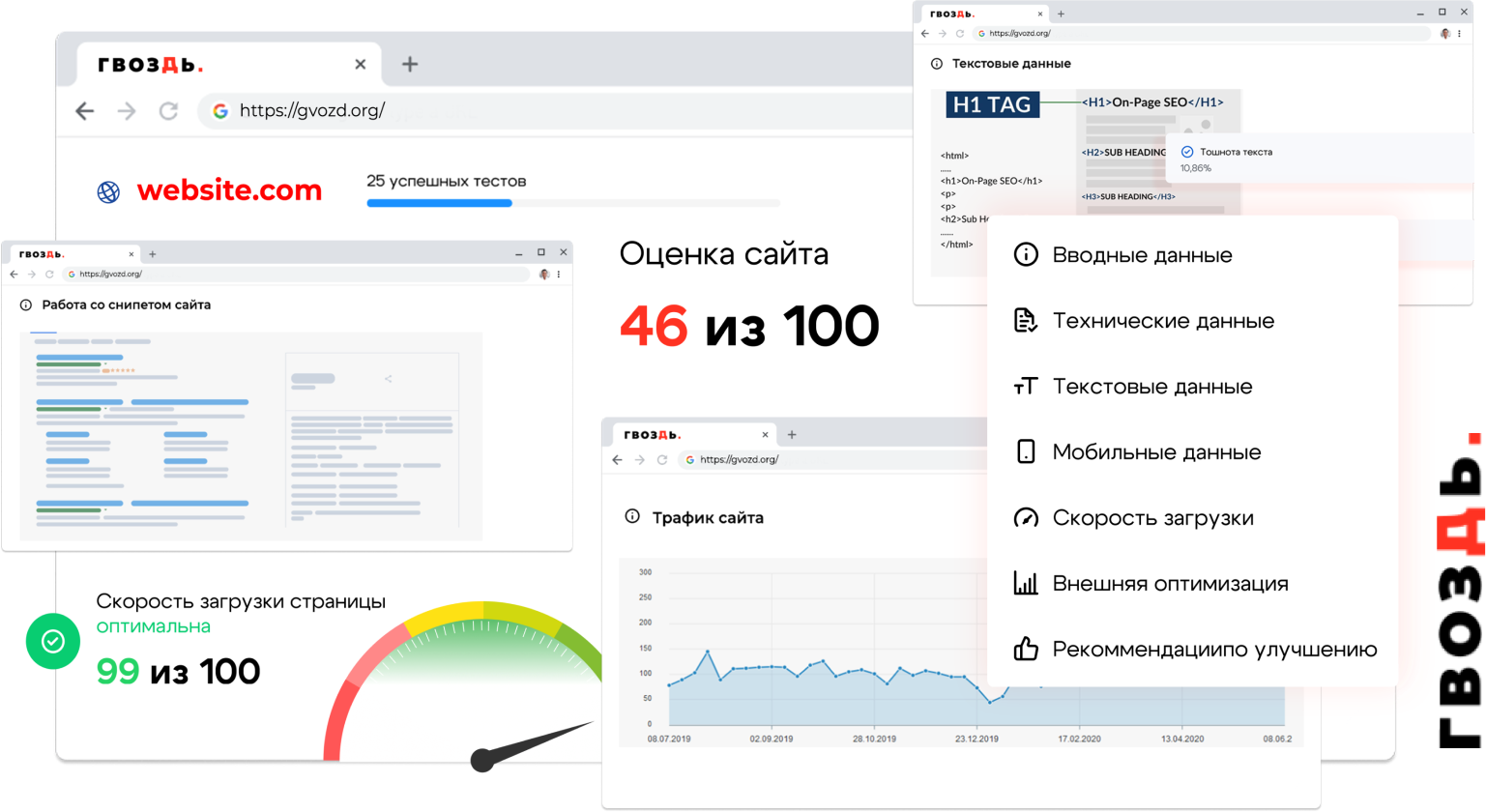
Task: Click the Тошнота текста 10,86% value
Action: (1195, 168)
